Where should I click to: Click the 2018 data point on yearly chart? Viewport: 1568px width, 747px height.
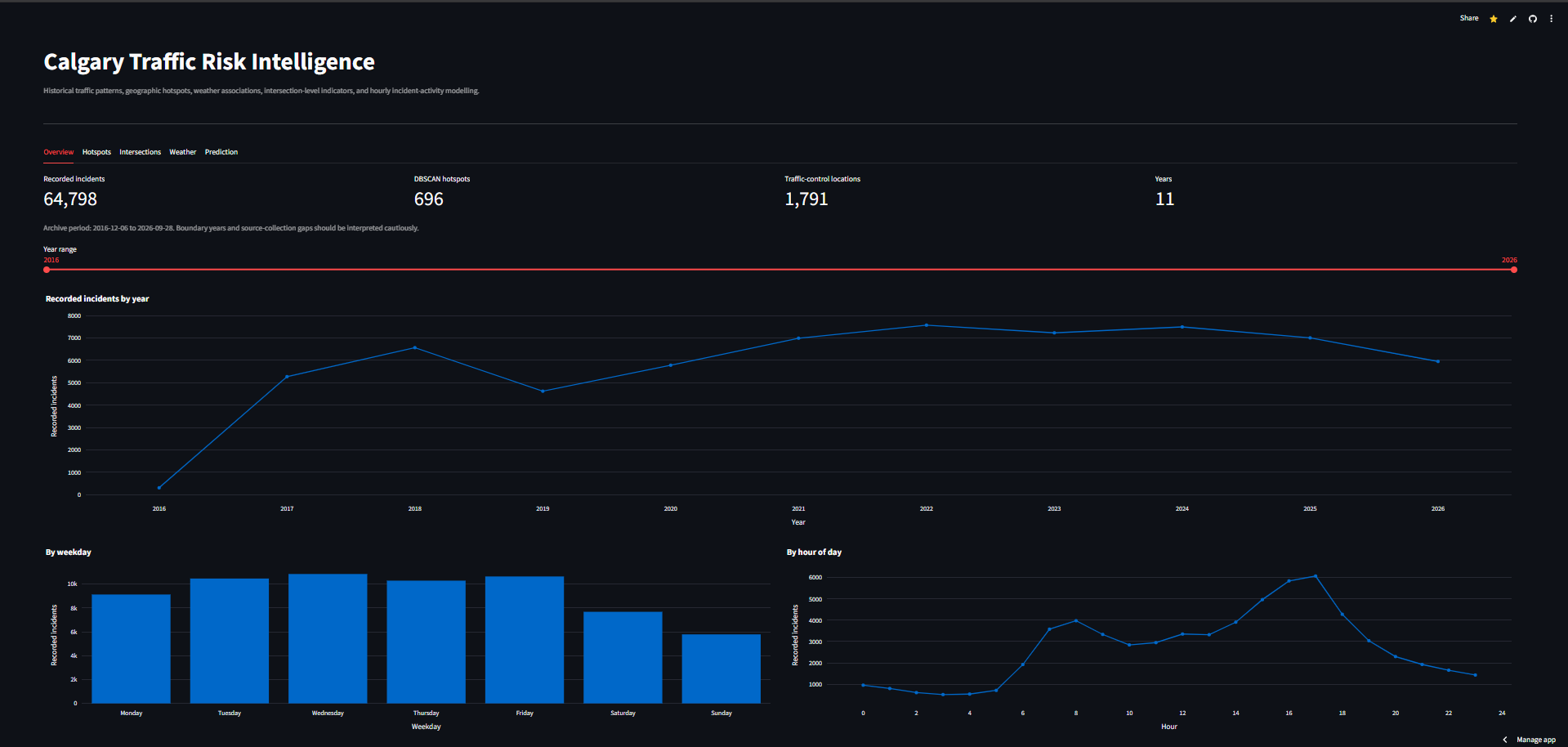click(x=415, y=347)
